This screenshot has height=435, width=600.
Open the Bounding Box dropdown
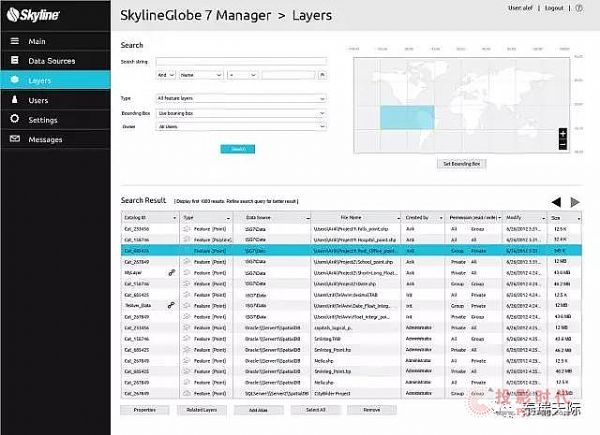(240, 113)
